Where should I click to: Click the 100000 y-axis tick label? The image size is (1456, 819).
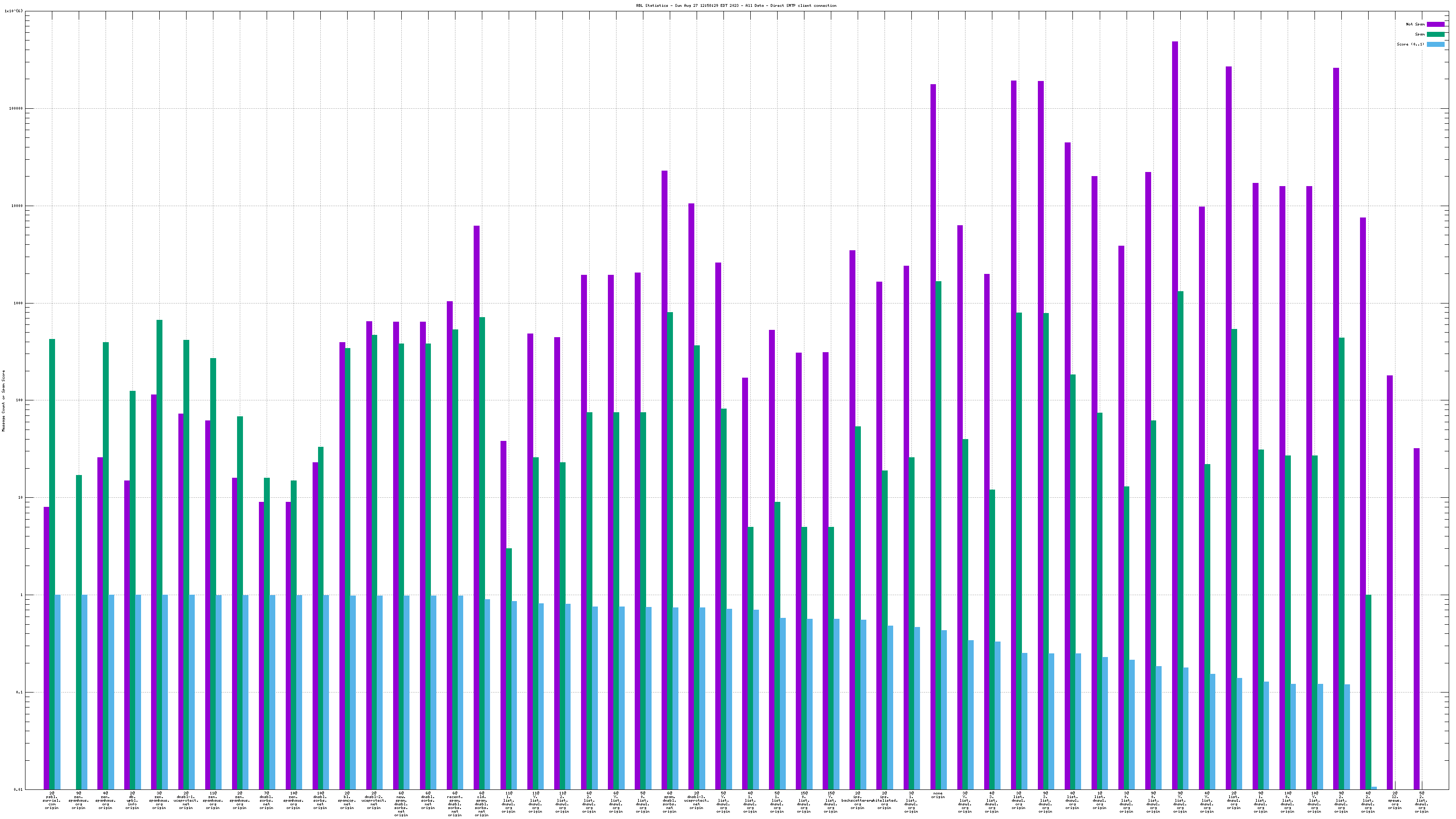17,109
